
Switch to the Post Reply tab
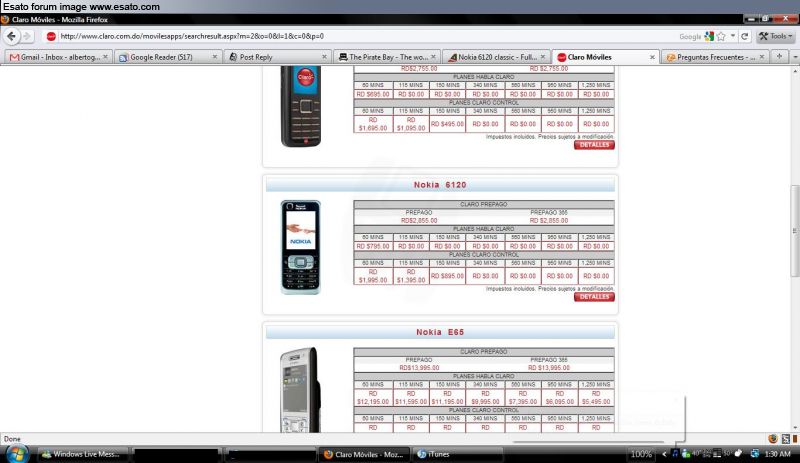click(256, 57)
